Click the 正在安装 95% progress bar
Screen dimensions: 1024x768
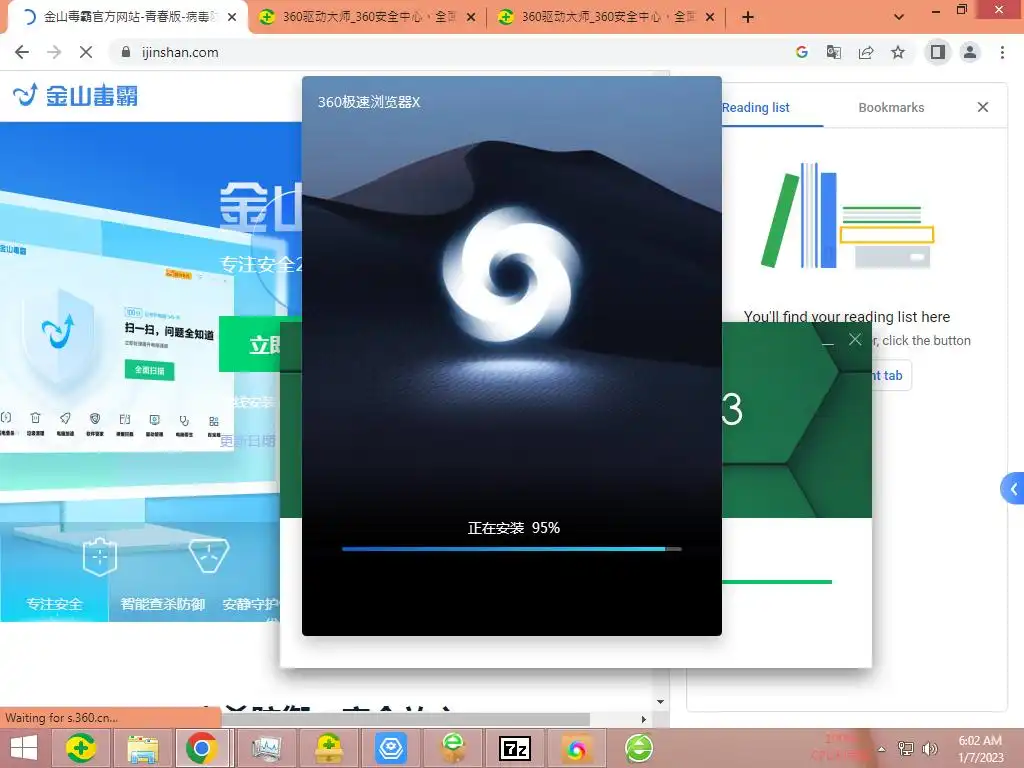[x=511, y=549]
